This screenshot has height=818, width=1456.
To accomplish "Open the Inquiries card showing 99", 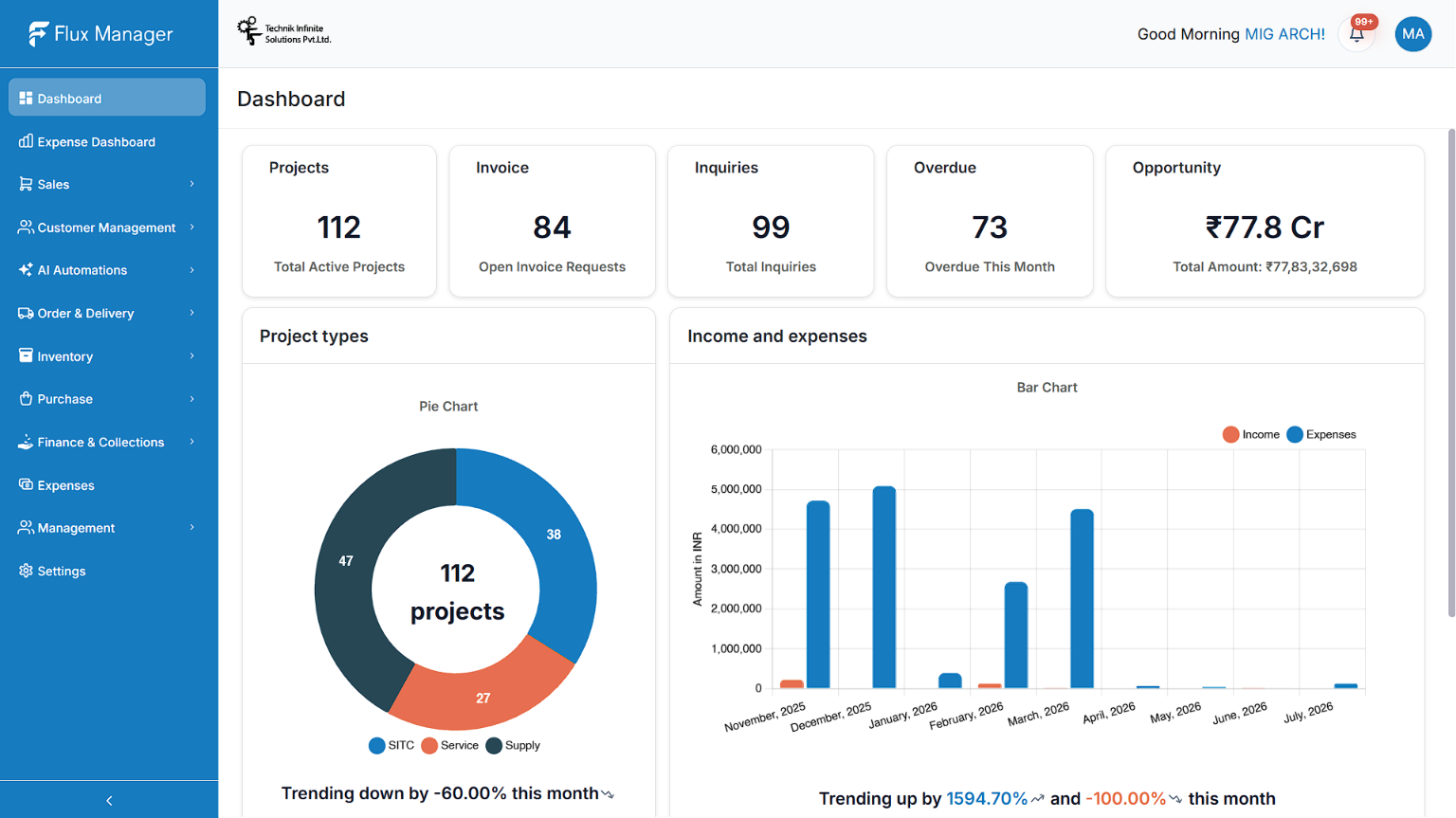I will [x=771, y=221].
